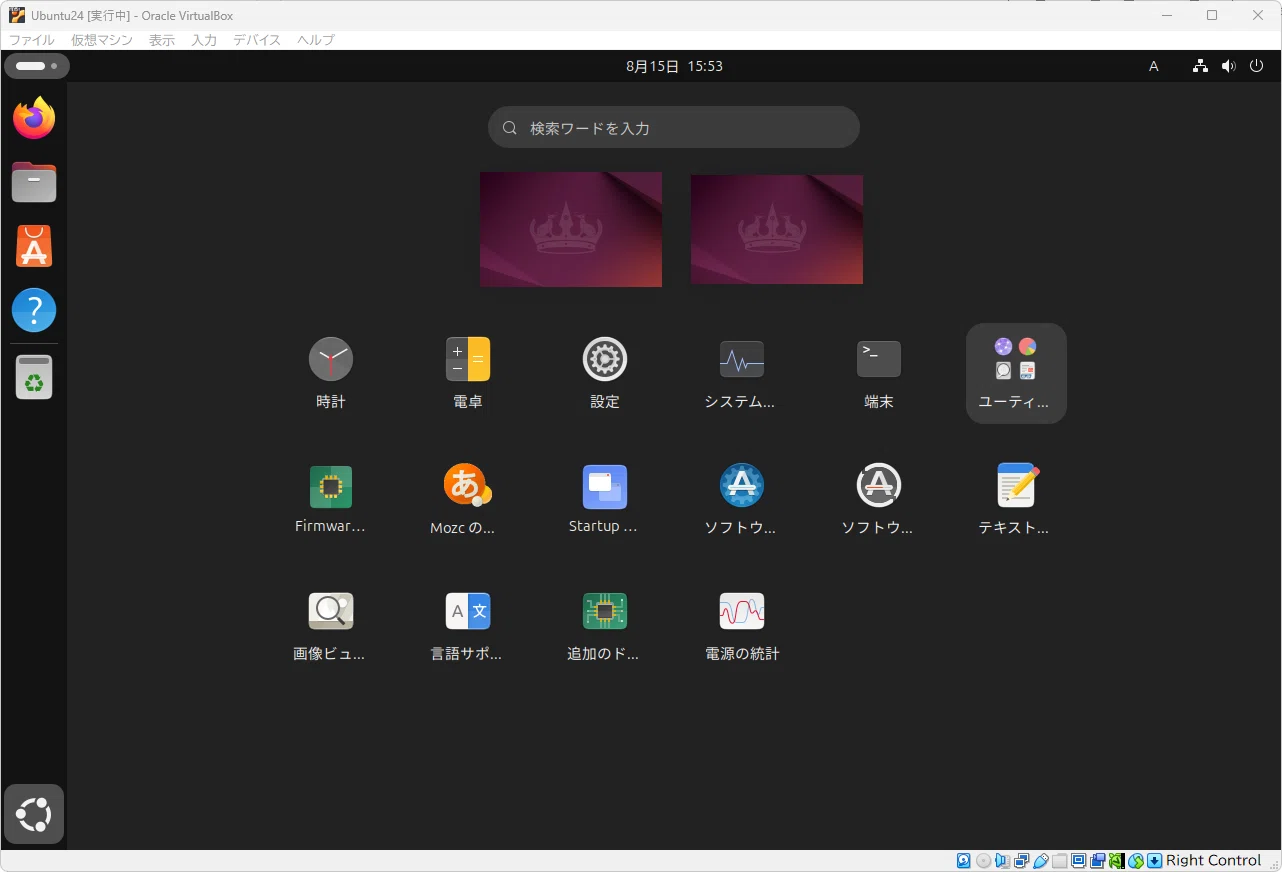Open the 仮想マシン menu
Screen dimensions: 1282x872
(x=101, y=40)
